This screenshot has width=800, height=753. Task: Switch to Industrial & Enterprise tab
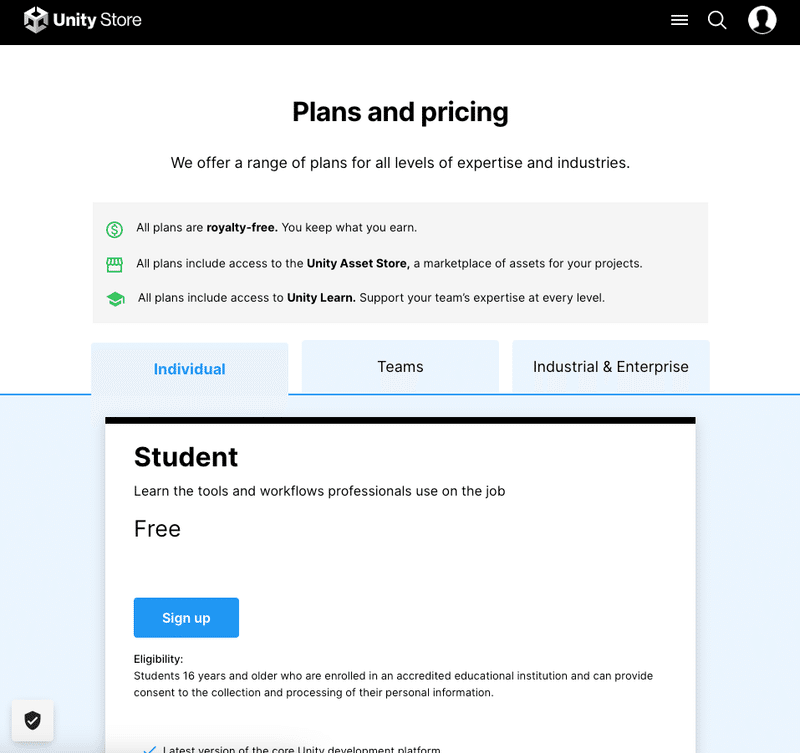610,367
